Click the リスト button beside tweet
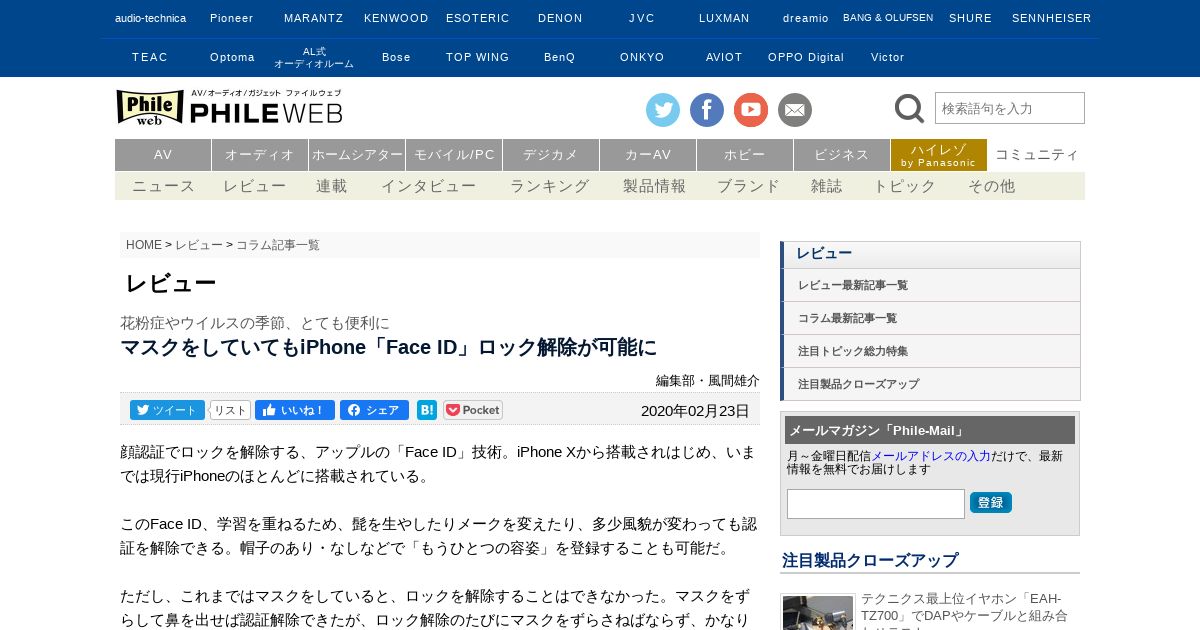 pyautogui.click(x=230, y=410)
